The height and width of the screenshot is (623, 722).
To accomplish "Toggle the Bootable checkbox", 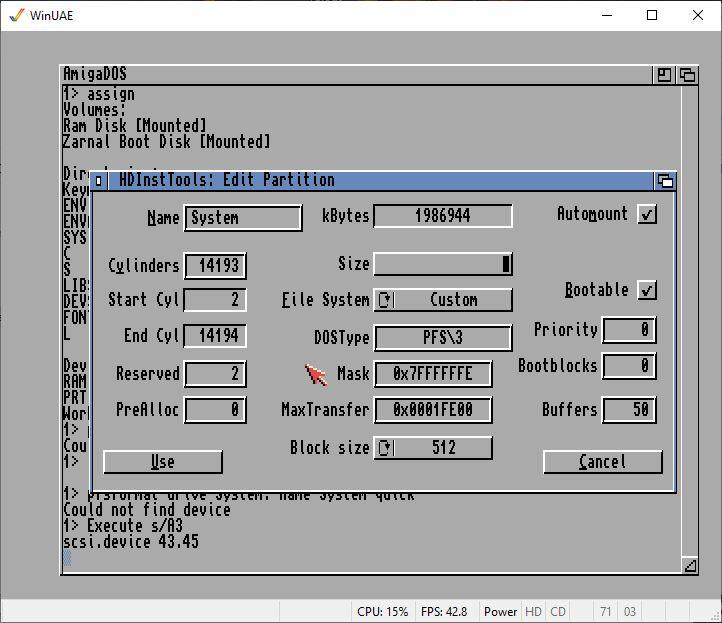I will click(x=647, y=290).
